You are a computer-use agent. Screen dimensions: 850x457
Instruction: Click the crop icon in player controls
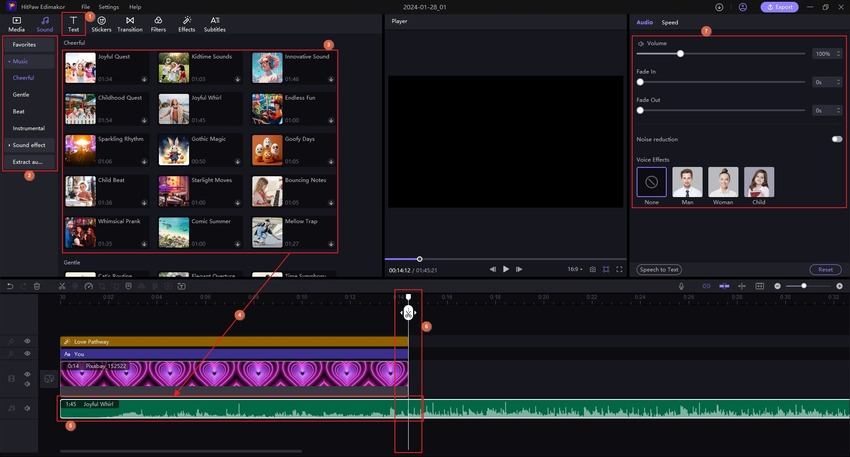point(606,269)
